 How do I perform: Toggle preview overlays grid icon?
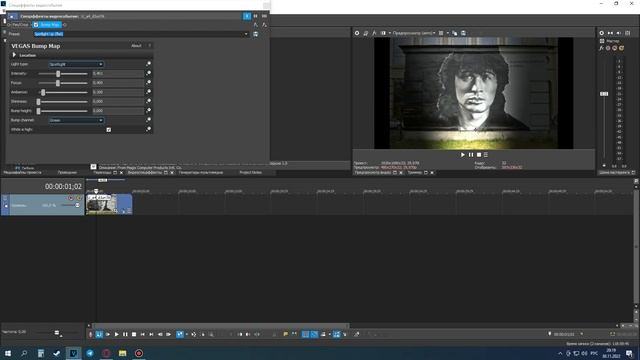[x=441, y=33]
